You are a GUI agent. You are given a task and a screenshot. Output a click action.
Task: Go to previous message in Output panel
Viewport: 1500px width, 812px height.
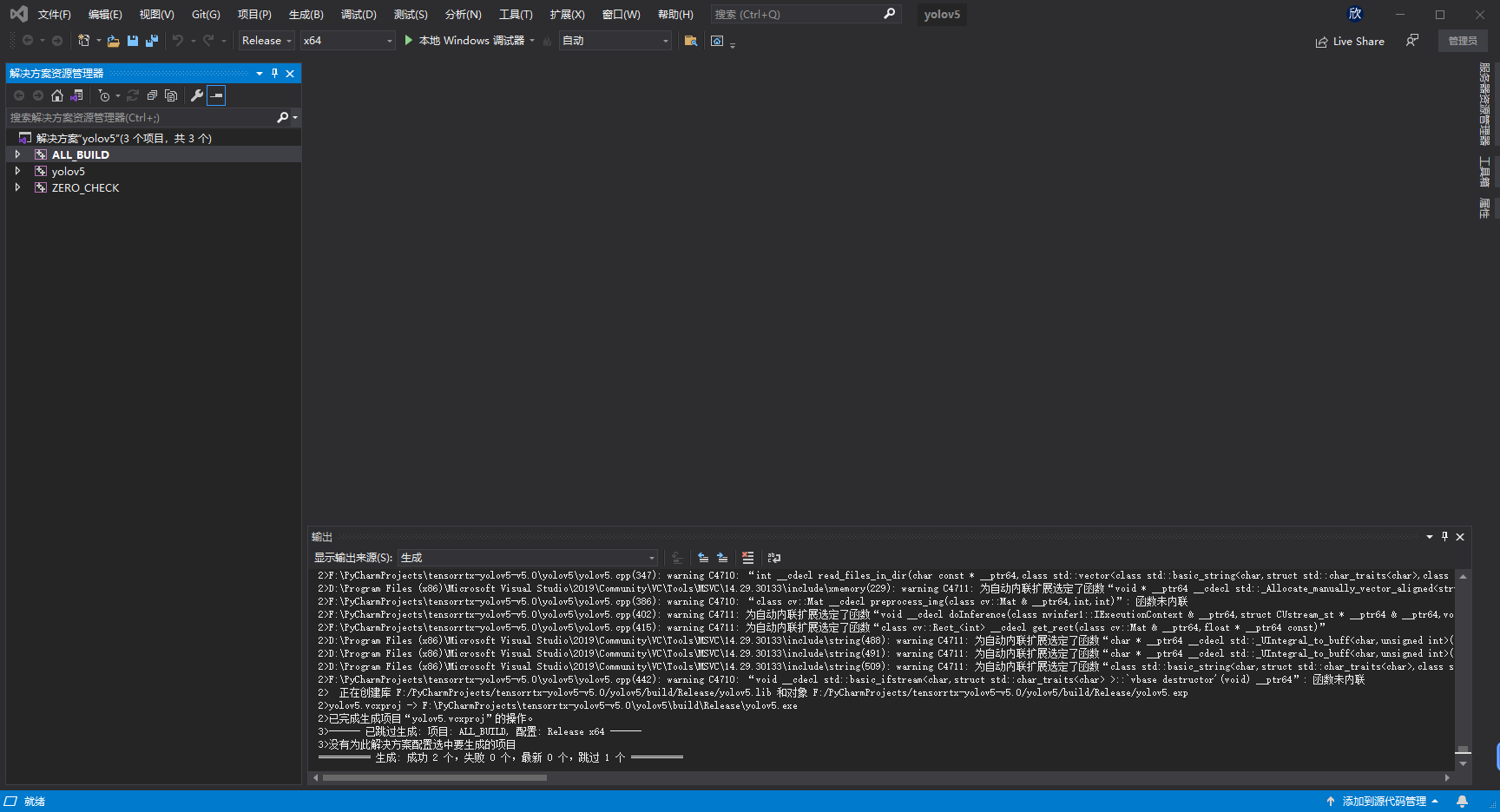(x=703, y=558)
